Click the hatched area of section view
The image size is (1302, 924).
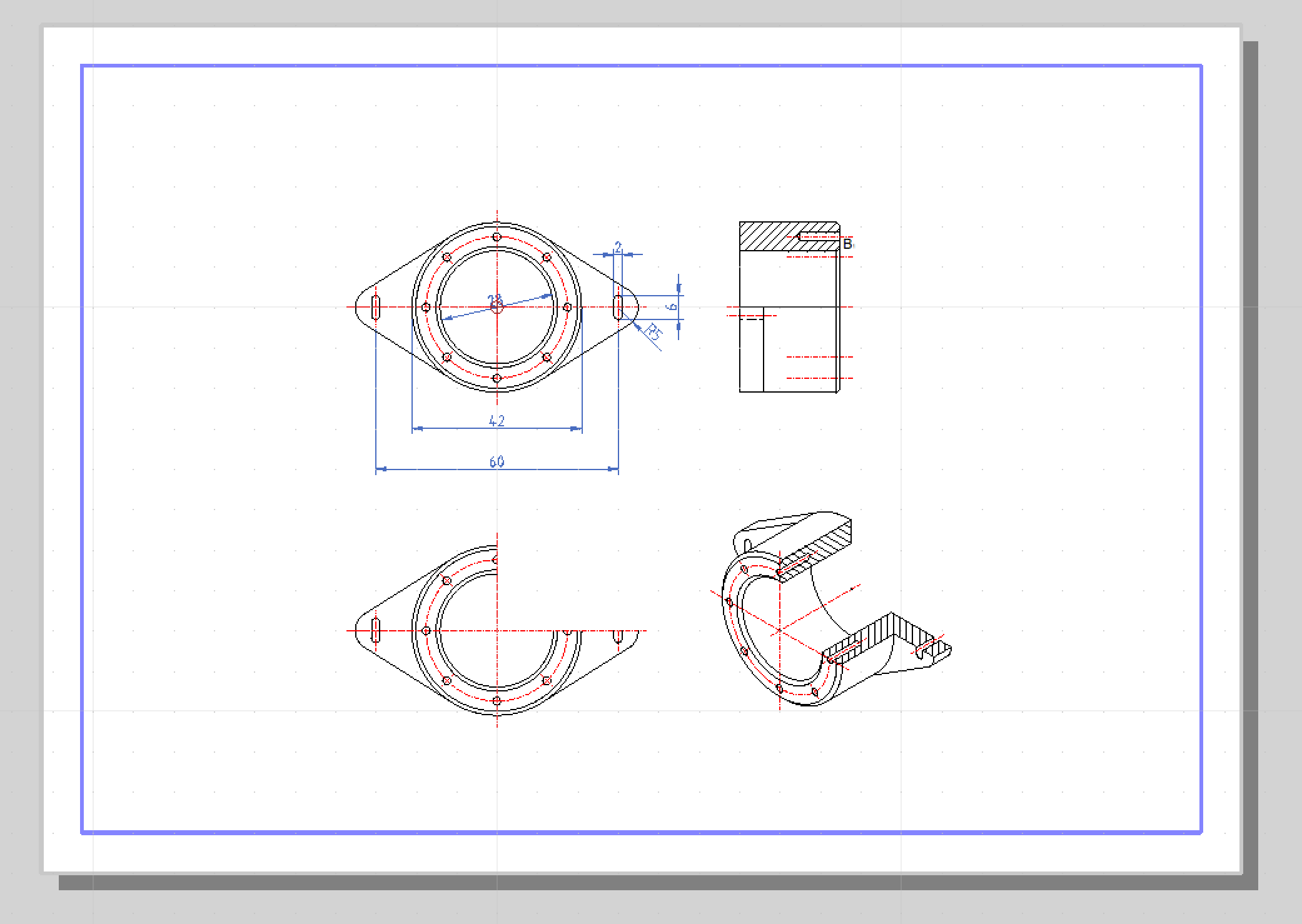tap(766, 237)
